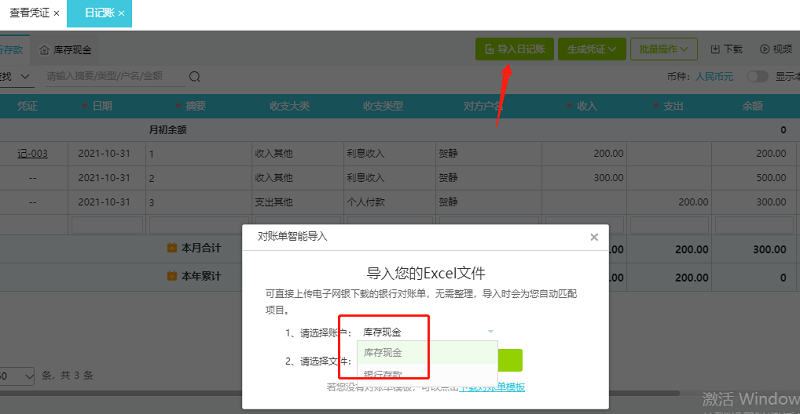Click the 导入您的Excel文件 heading

(x=426, y=273)
